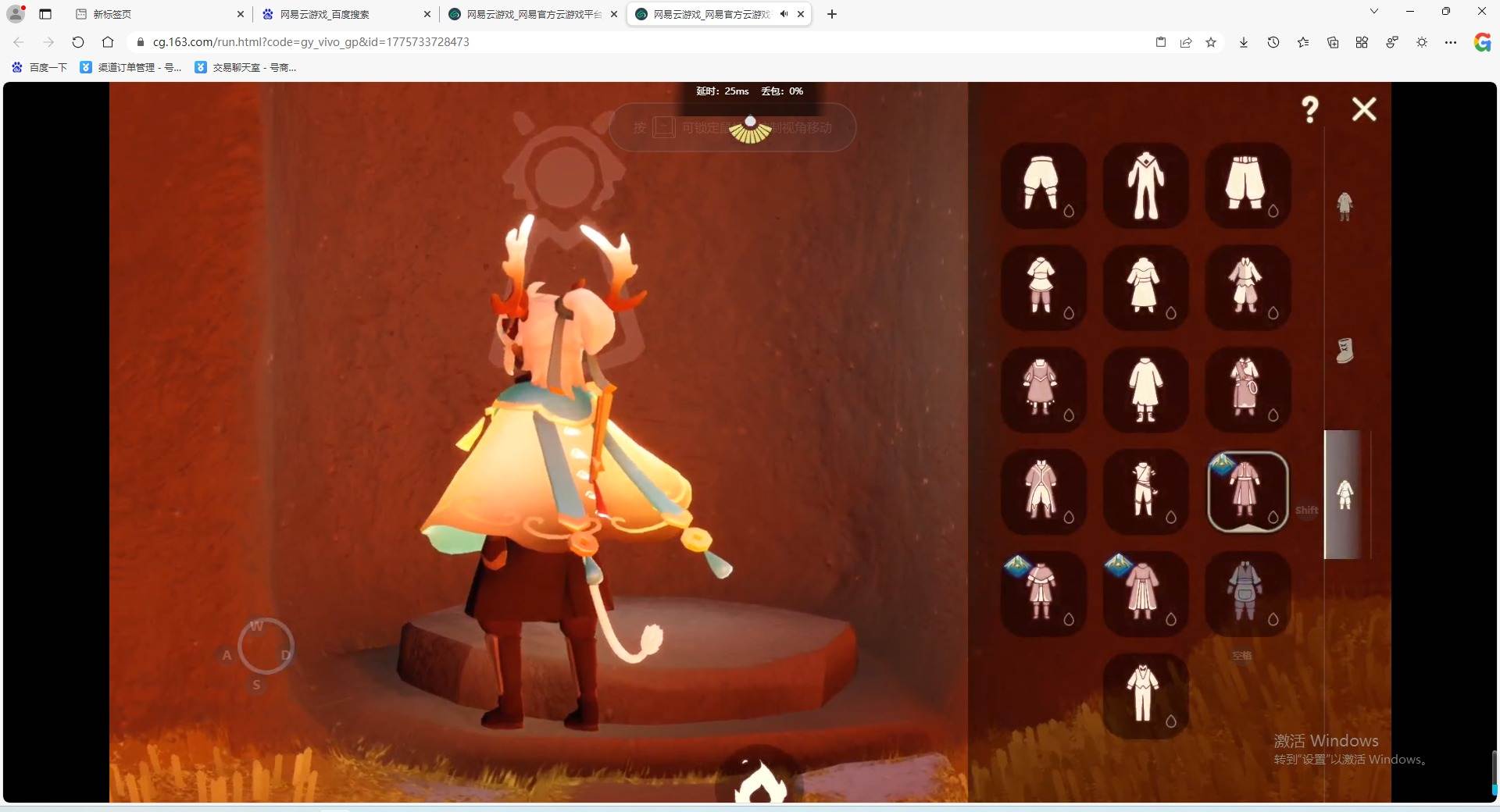The height and width of the screenshot is (812, 1500).
Task: Equip the white jumpsuit in the top row
Action: [1145, 186]
